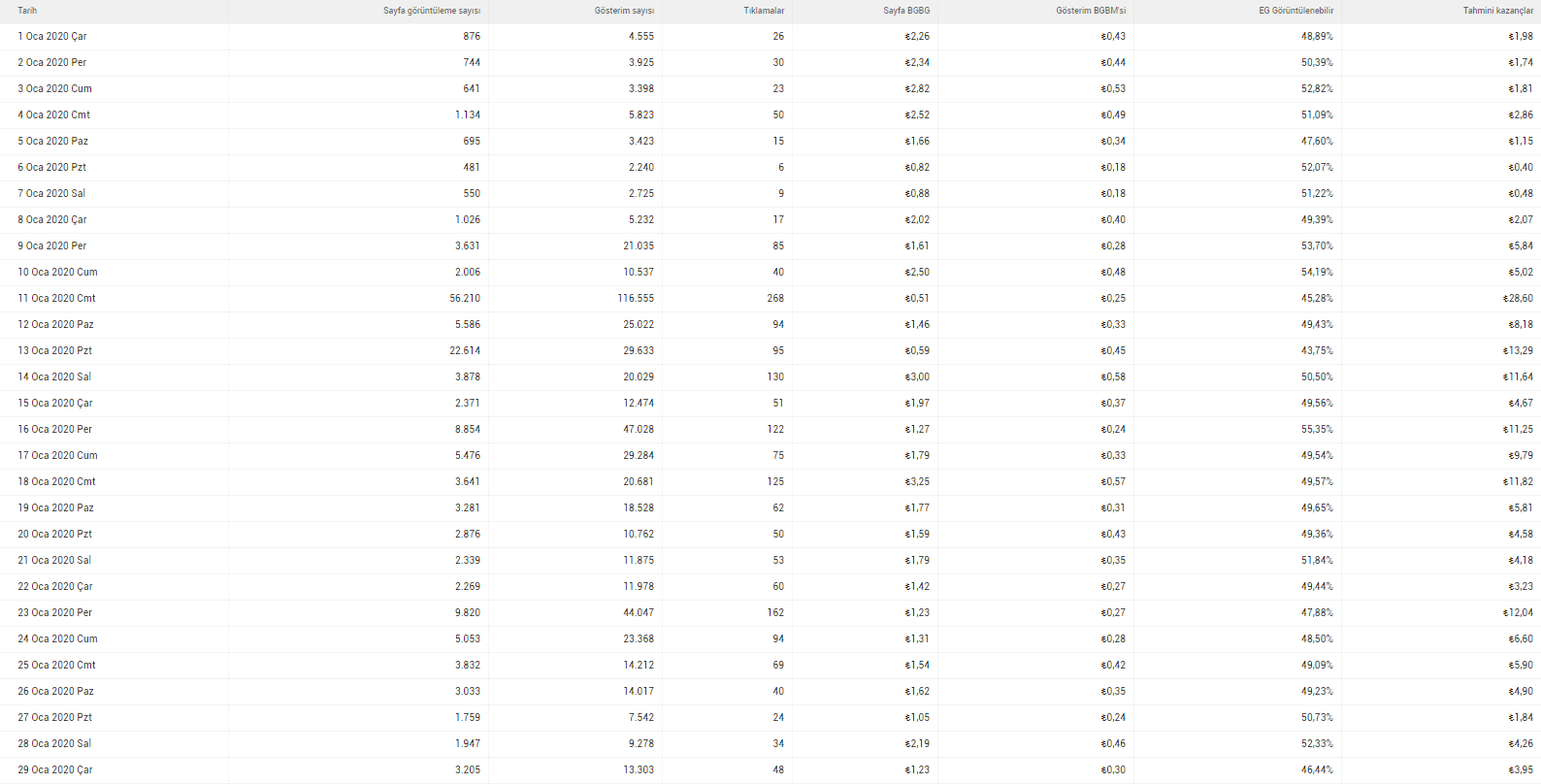Select the 23 Oca 2020 Per date
1541x784 pixels.
click(x=55, y=612)
